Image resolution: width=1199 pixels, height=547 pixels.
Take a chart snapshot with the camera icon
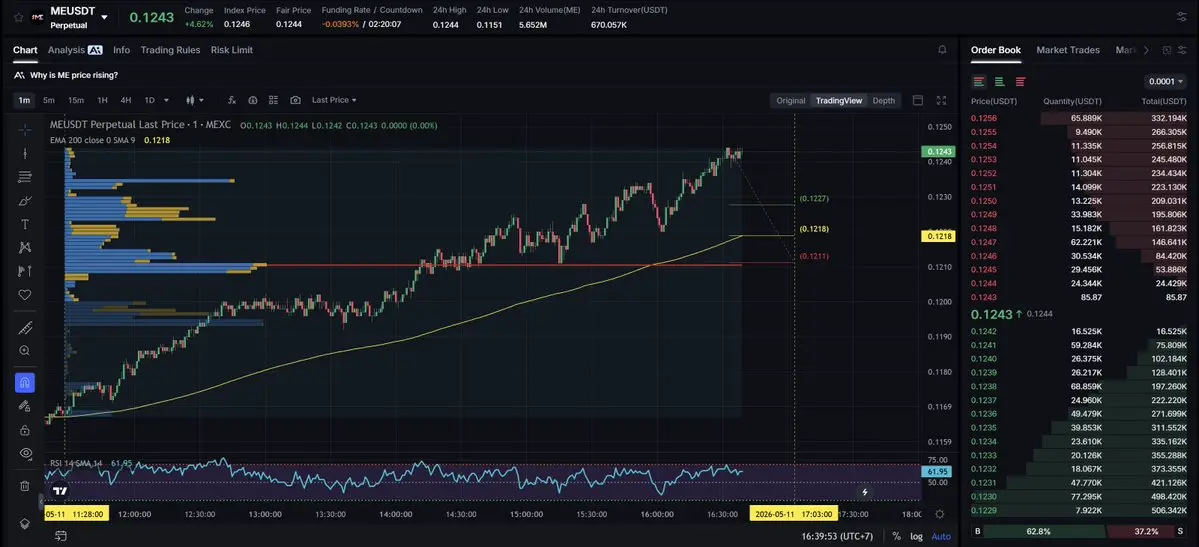[295, 100]
